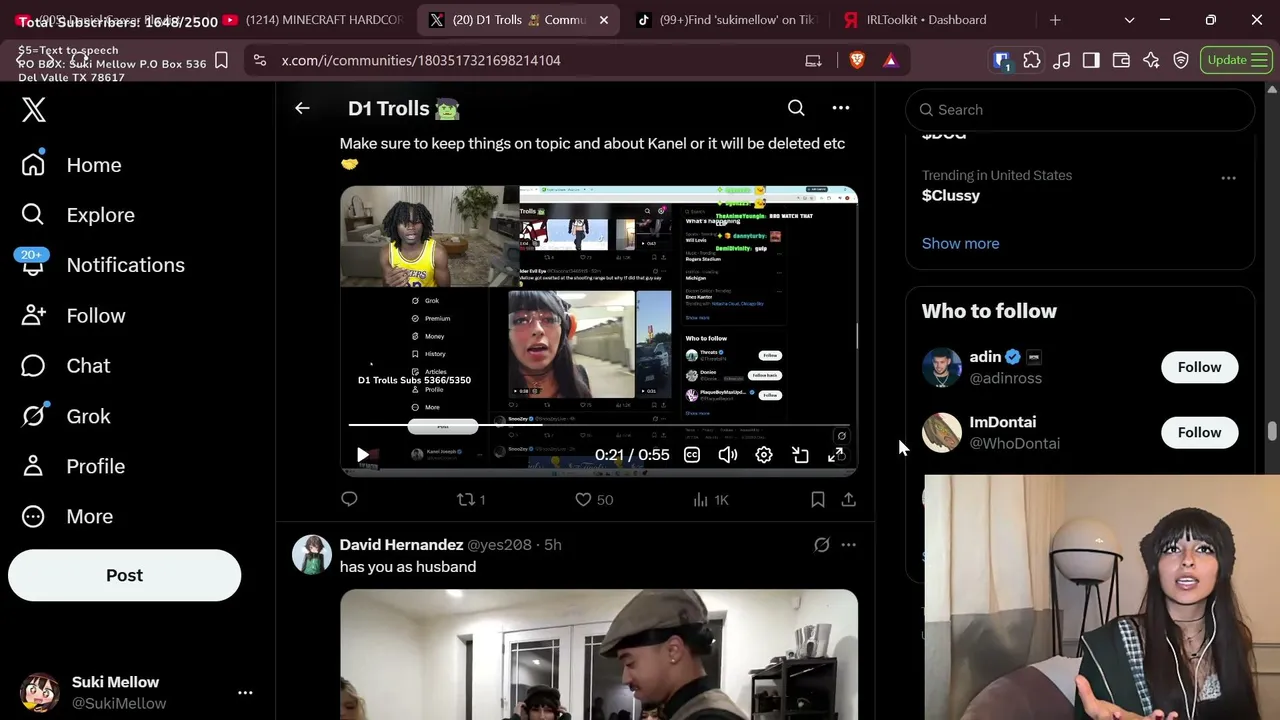This screenshot has width=1280, height=720.
Task: Share the video post
Action: 848,499
